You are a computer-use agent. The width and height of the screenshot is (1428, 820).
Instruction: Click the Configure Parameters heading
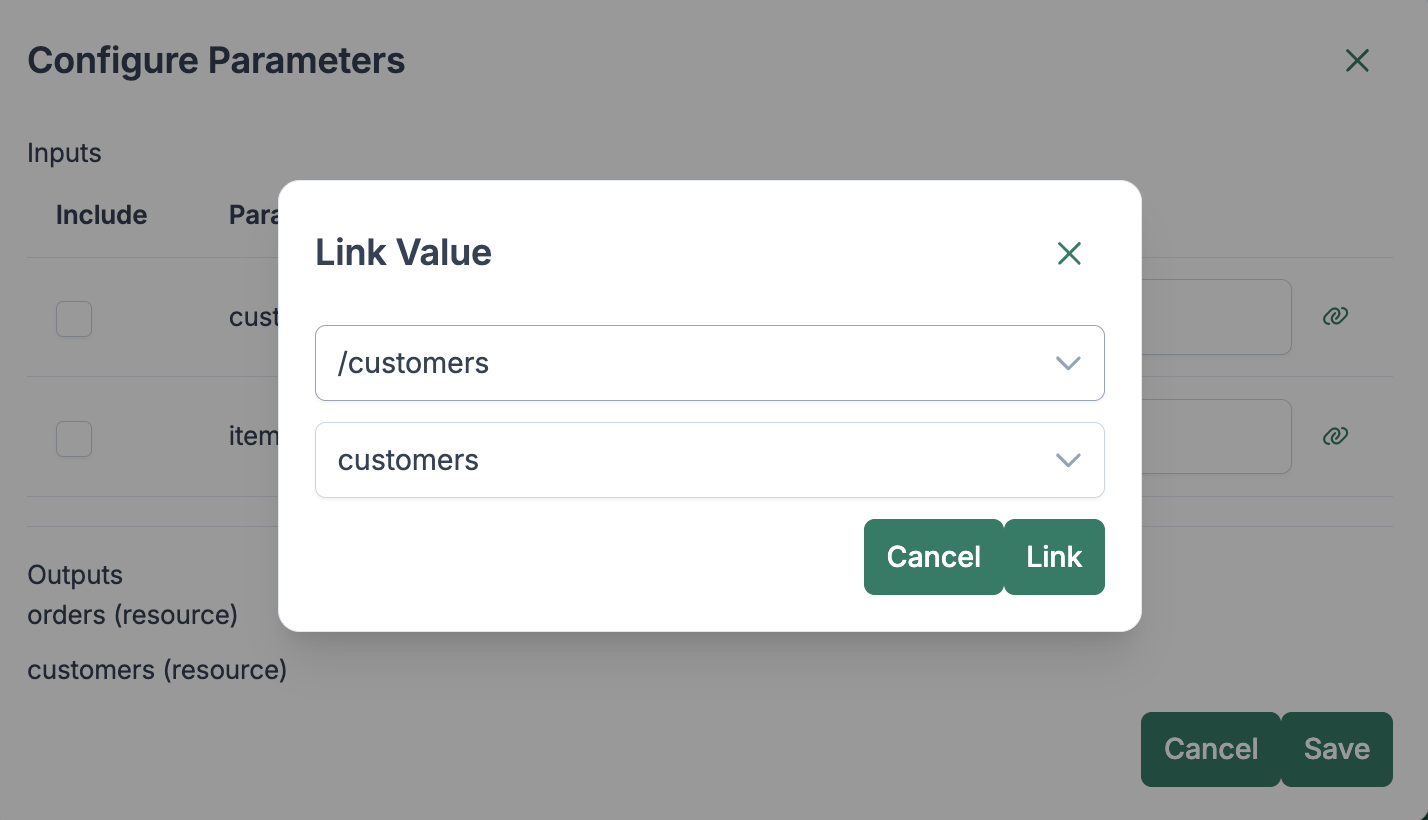click(216, 61)
